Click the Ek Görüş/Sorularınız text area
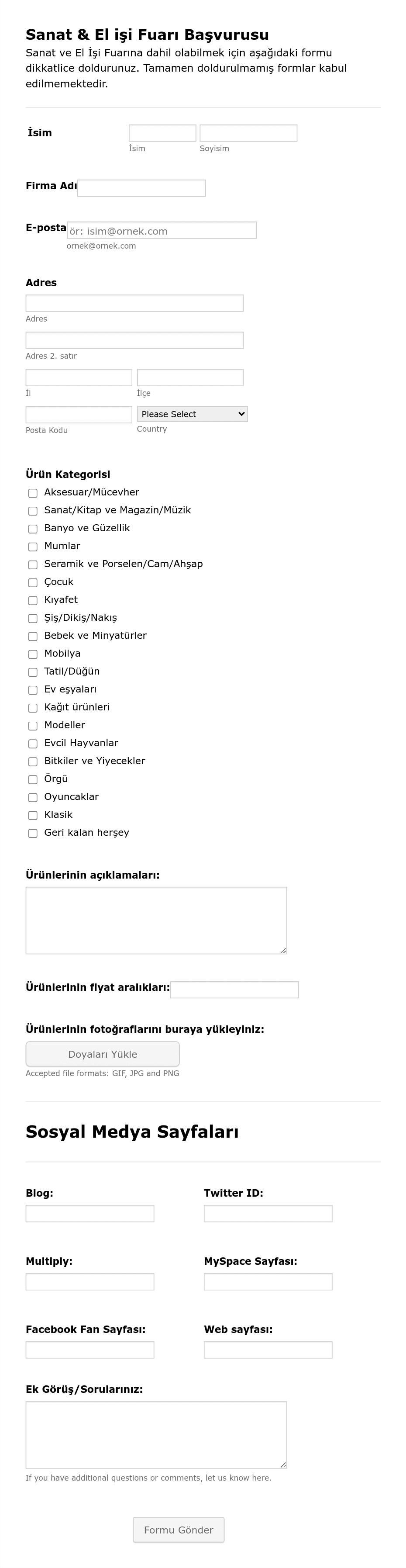Screen dimensions: 406x1568 point(156,1435)
